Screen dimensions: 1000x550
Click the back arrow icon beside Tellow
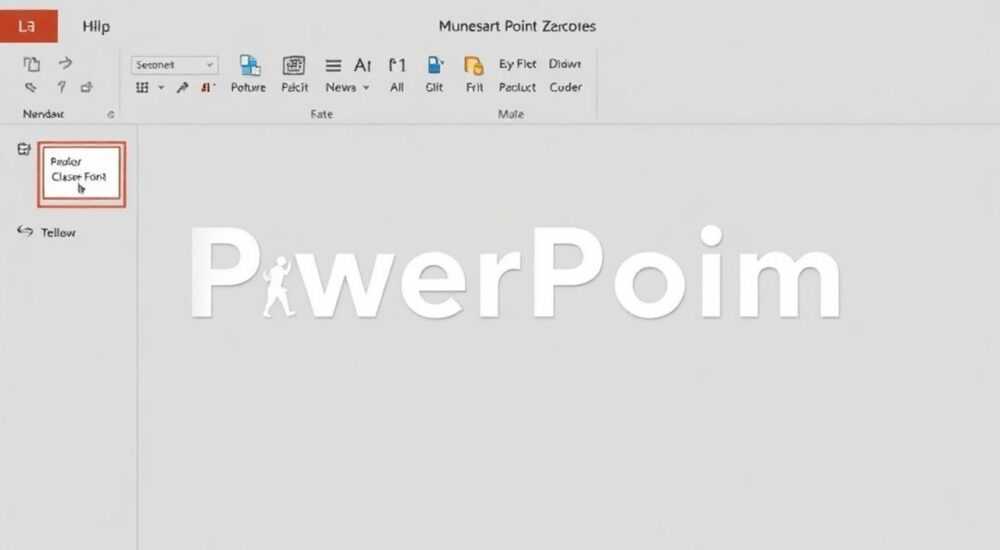tap(25, 231)
